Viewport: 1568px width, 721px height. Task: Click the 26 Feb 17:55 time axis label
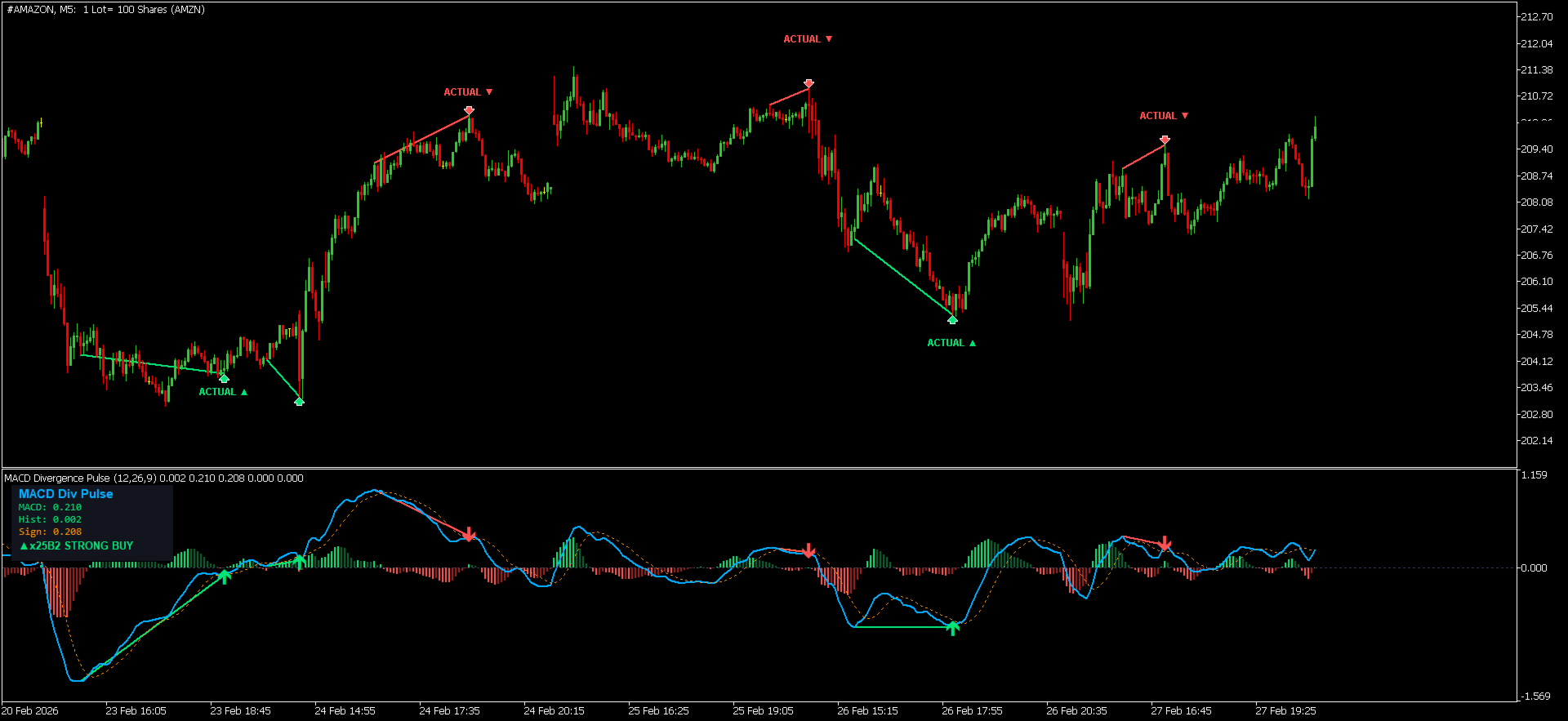point(972,711)
